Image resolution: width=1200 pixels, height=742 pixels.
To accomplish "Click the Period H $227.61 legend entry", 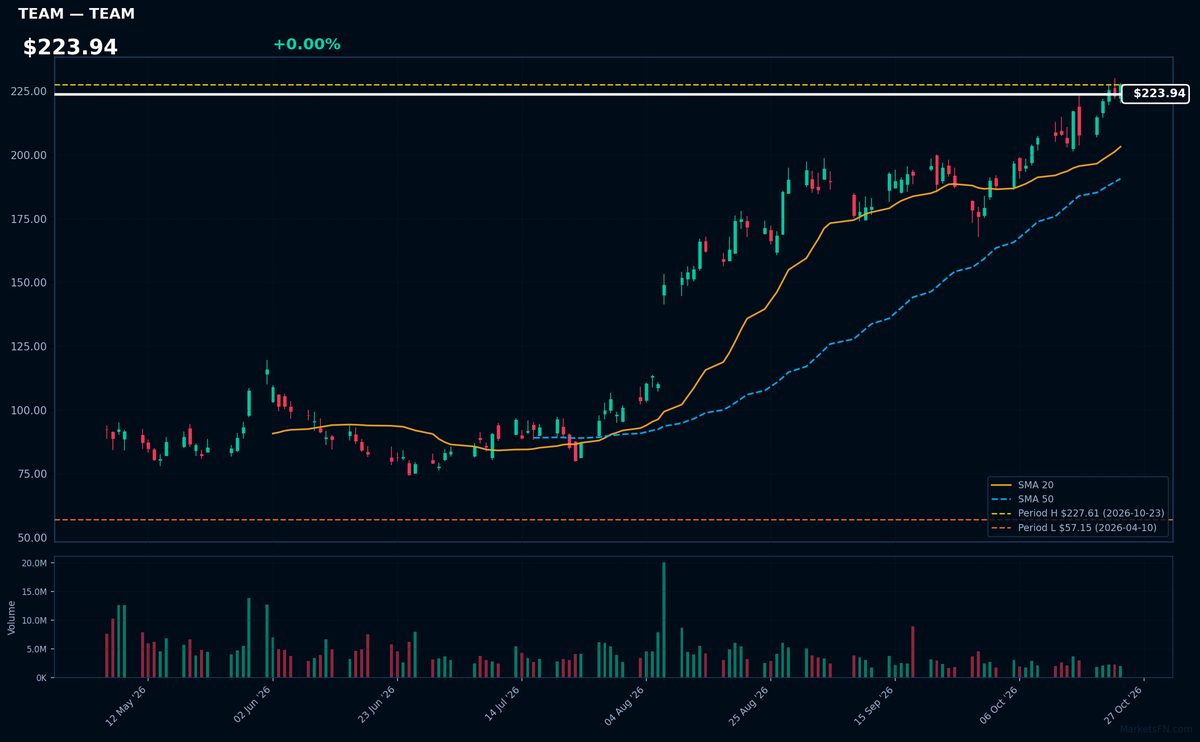I will [1078, 513].
